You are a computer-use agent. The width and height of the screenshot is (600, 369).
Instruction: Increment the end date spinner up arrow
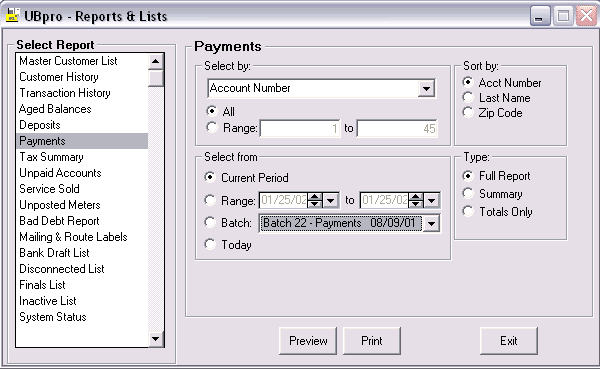pos(416,197)
